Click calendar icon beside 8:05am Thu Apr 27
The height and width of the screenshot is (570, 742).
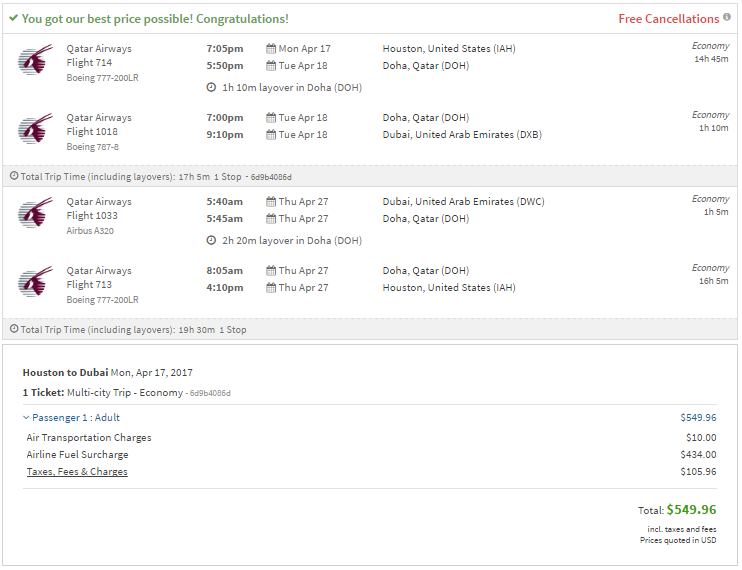point(271,271)
